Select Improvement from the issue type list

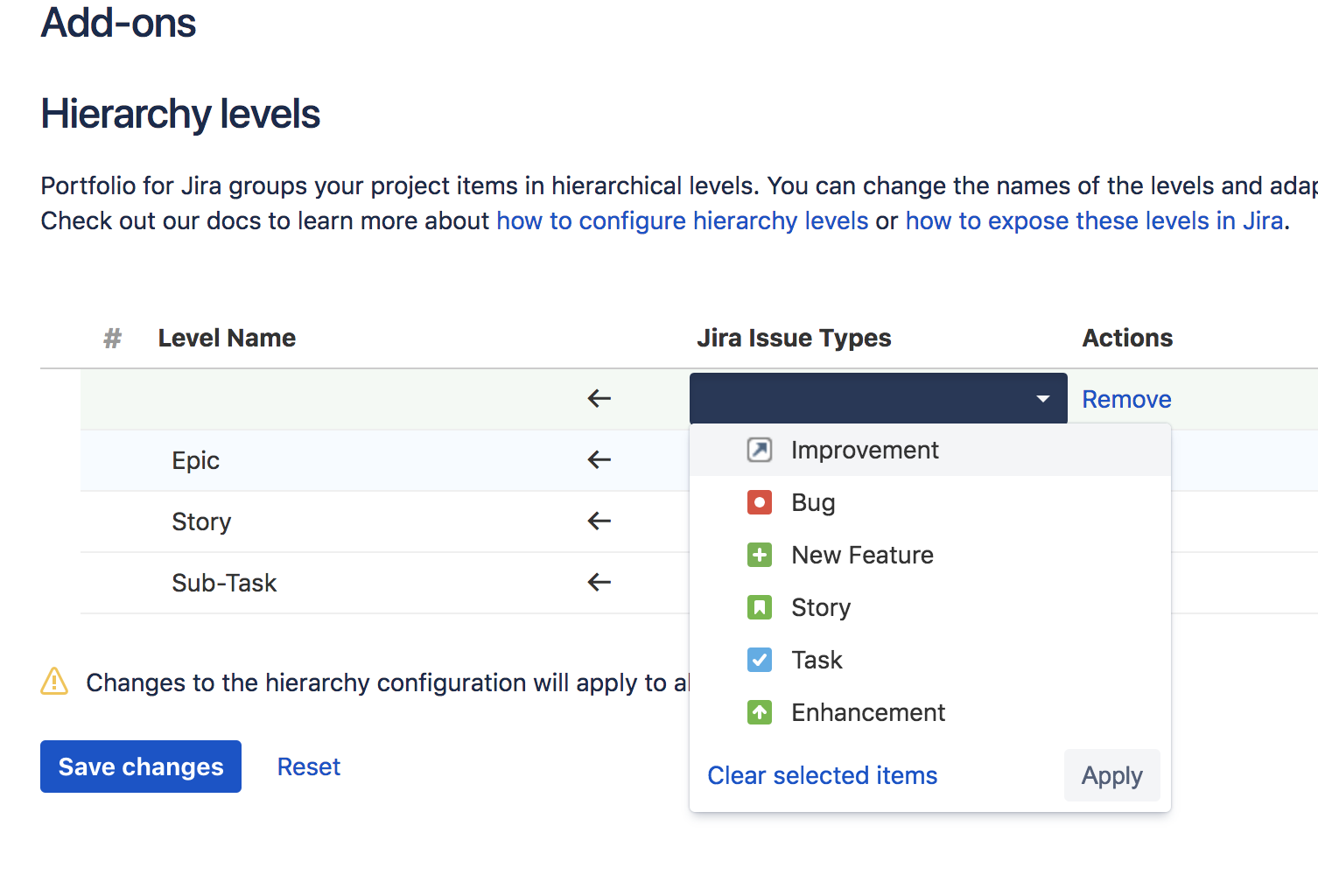coord(930,450)
